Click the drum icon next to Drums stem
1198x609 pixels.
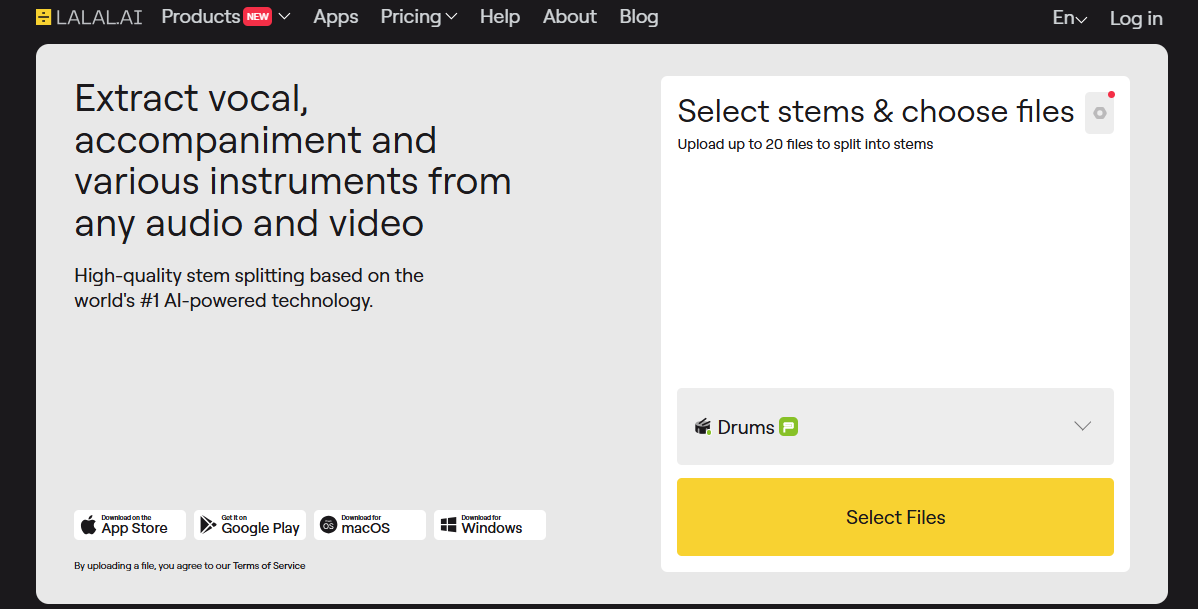[703, 426]
